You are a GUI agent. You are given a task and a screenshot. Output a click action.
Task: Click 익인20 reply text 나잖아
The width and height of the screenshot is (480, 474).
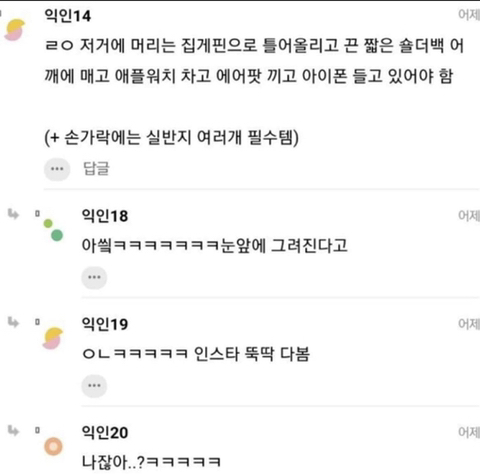point(151,462)
